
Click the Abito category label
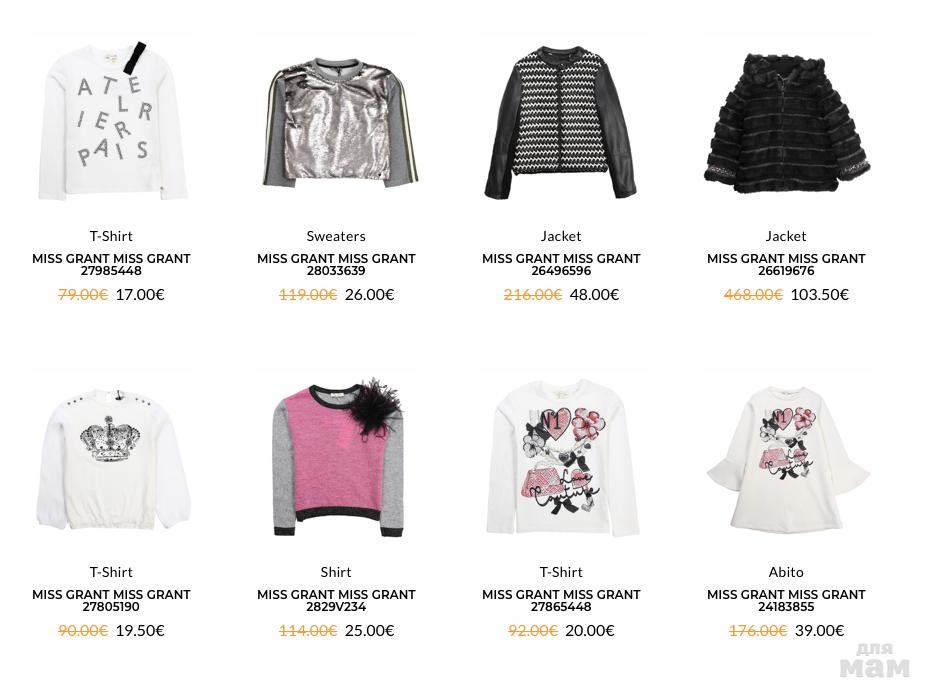(x=786, y=572)
